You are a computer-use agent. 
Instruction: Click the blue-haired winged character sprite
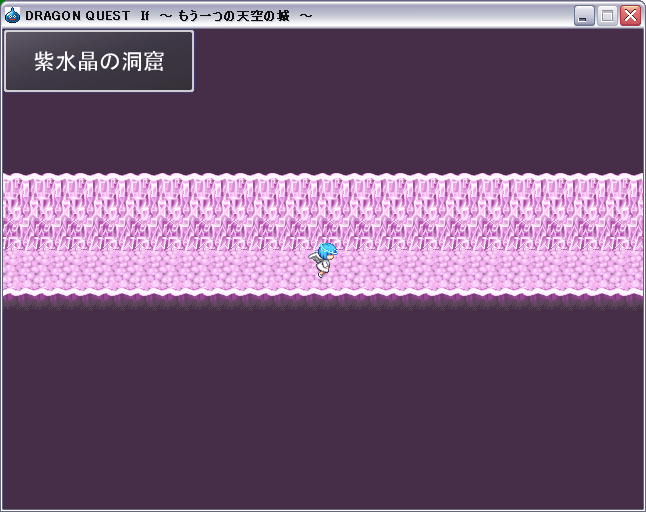point(323,260)
